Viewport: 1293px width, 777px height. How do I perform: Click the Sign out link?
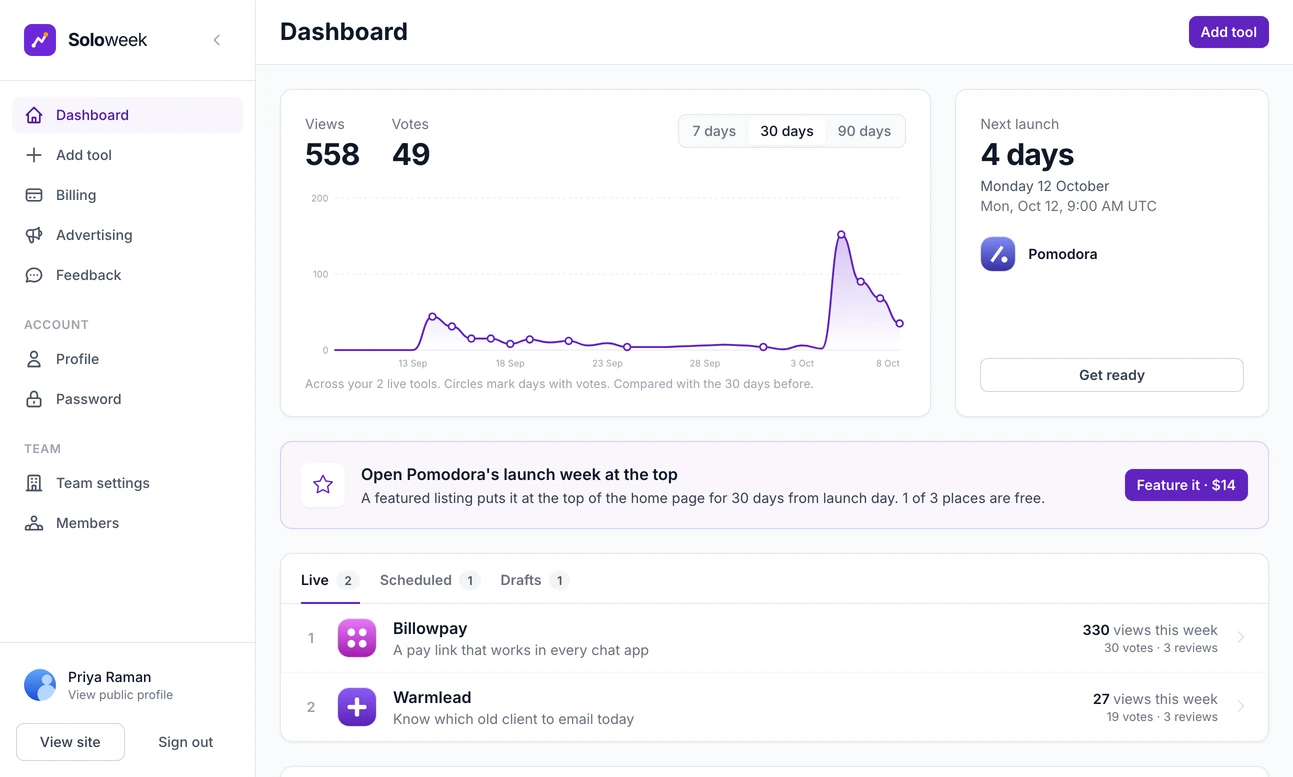pyautogui.click(x=186, y=742)
